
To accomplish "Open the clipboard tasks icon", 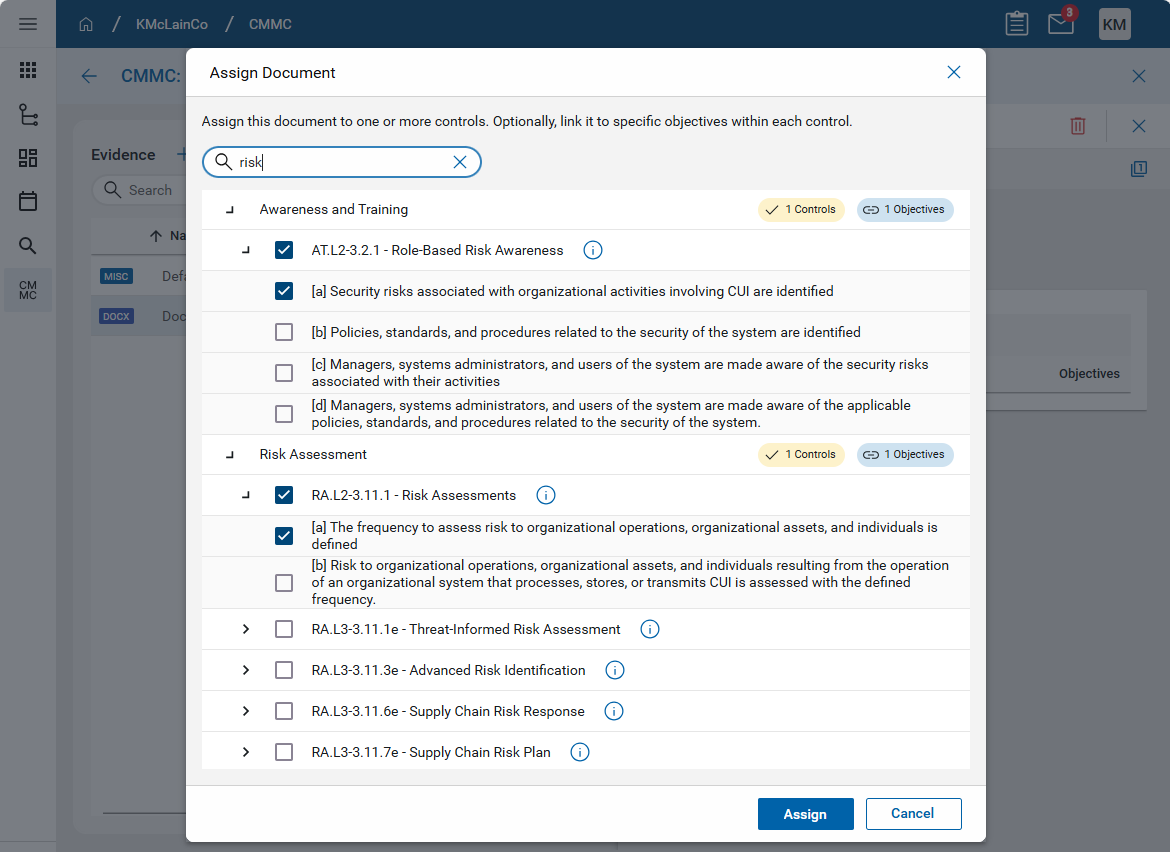I will pos(1017,24).
